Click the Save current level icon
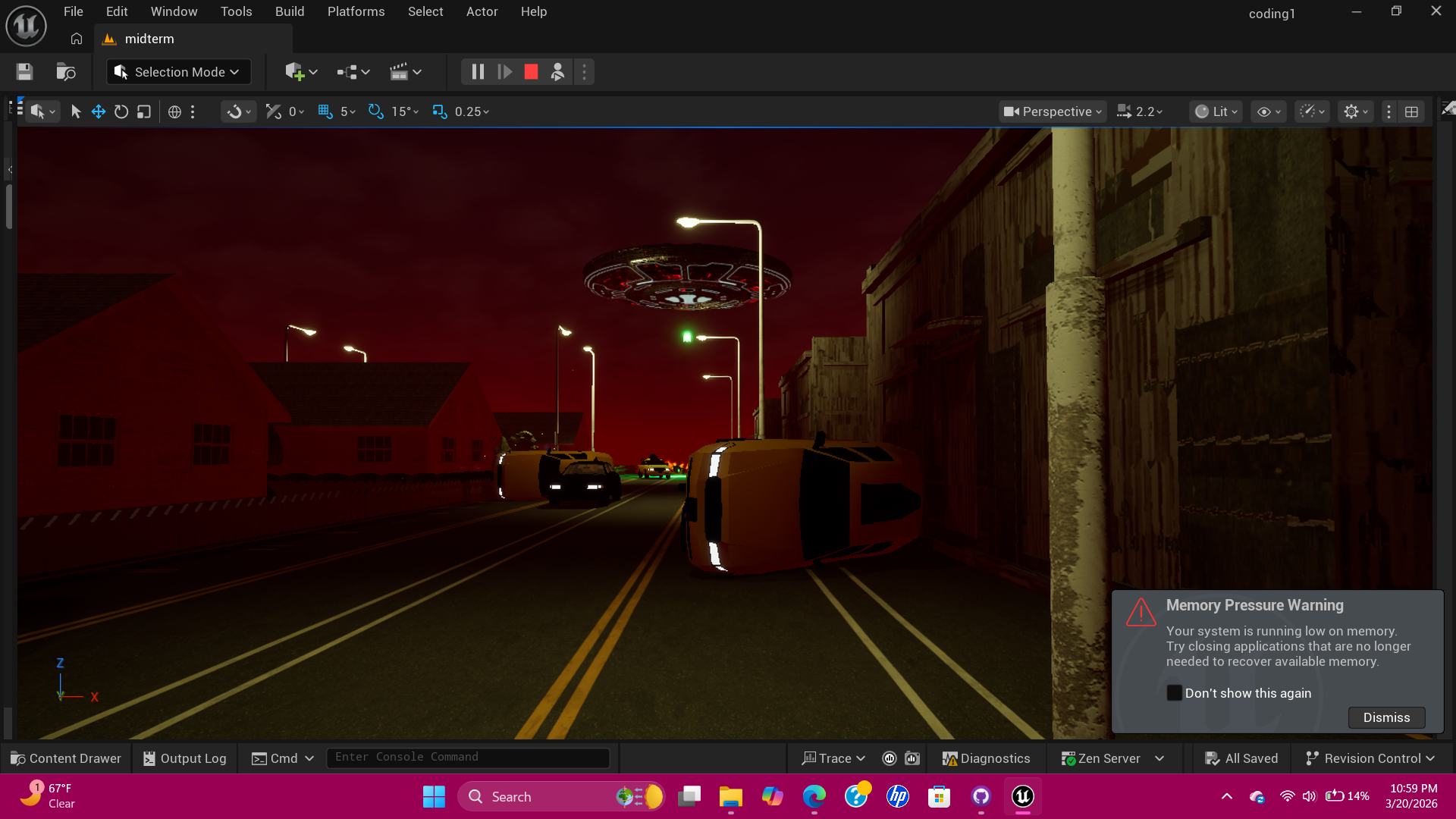The image size is (1456, 819). tap(24, 72)
